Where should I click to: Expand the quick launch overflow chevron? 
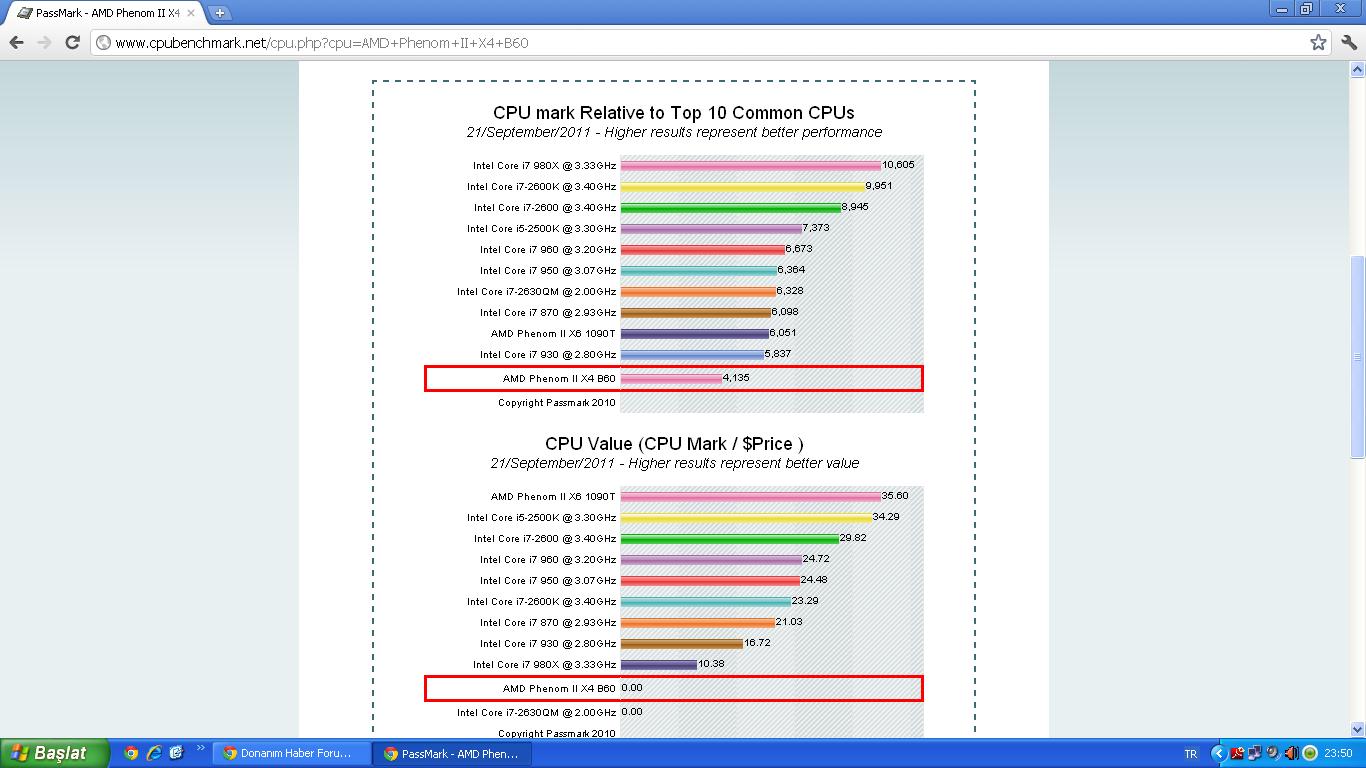point(200,748)
